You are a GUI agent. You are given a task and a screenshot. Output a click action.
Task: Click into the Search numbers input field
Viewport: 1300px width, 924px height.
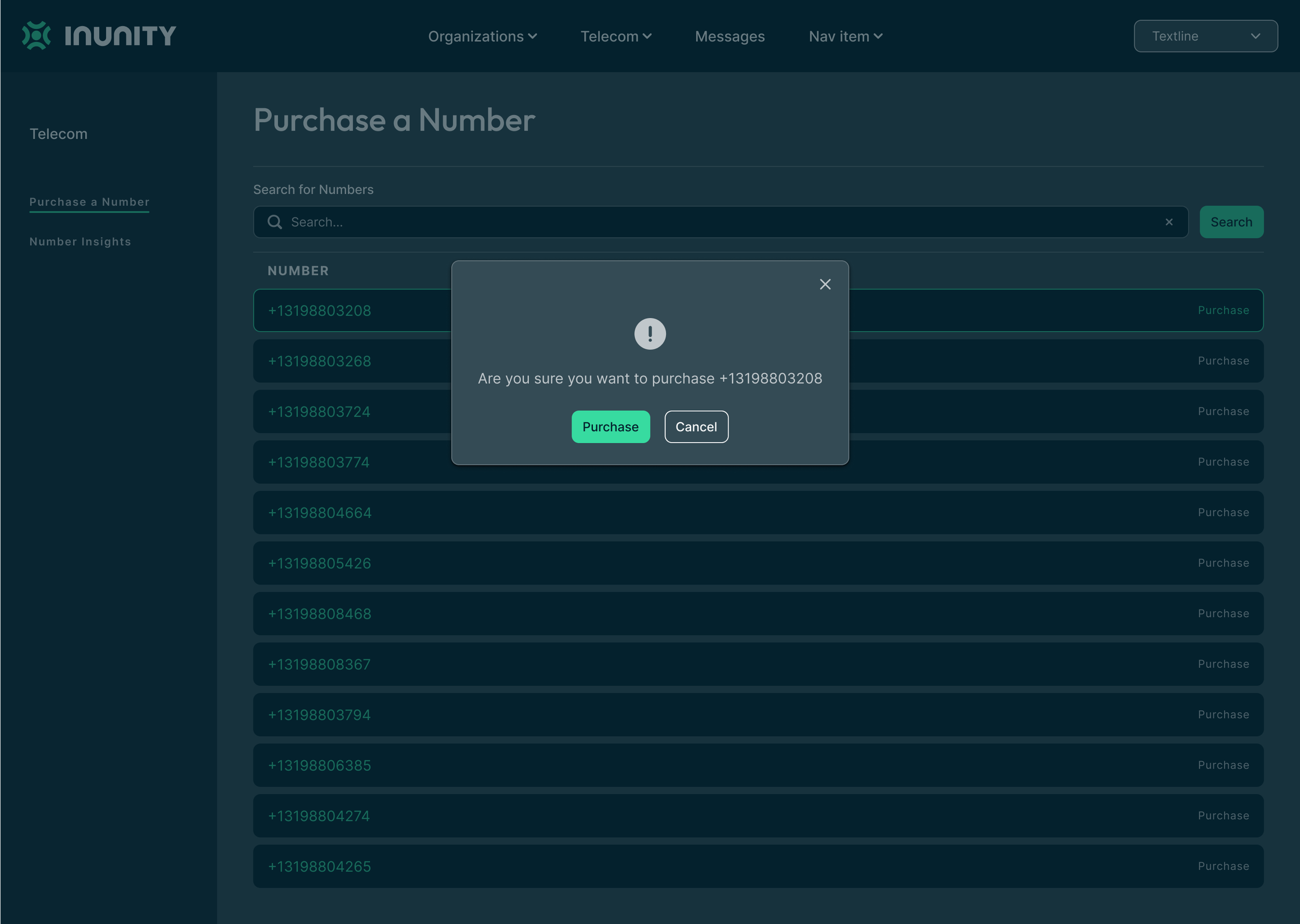click(717, 222)
